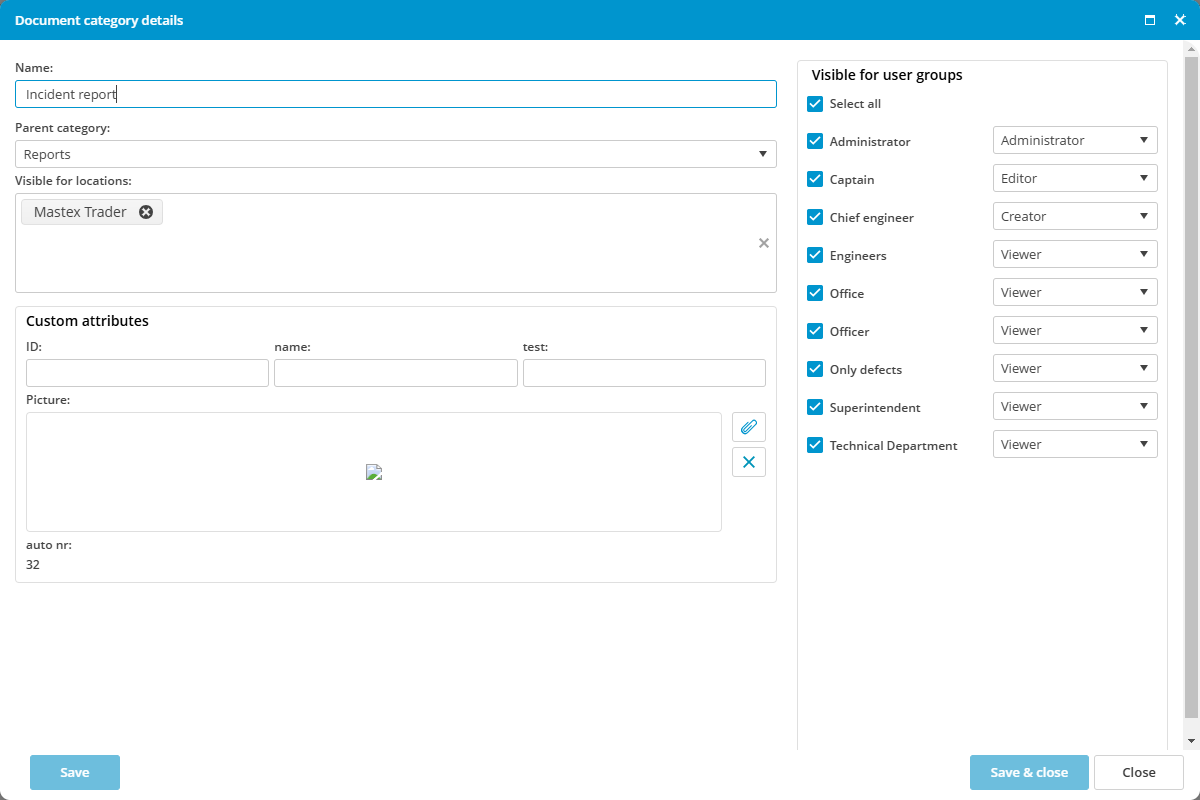Remove the picture with the X icon
The height and width of the screenshot is (800, 1200).
(x=749, y=462)
